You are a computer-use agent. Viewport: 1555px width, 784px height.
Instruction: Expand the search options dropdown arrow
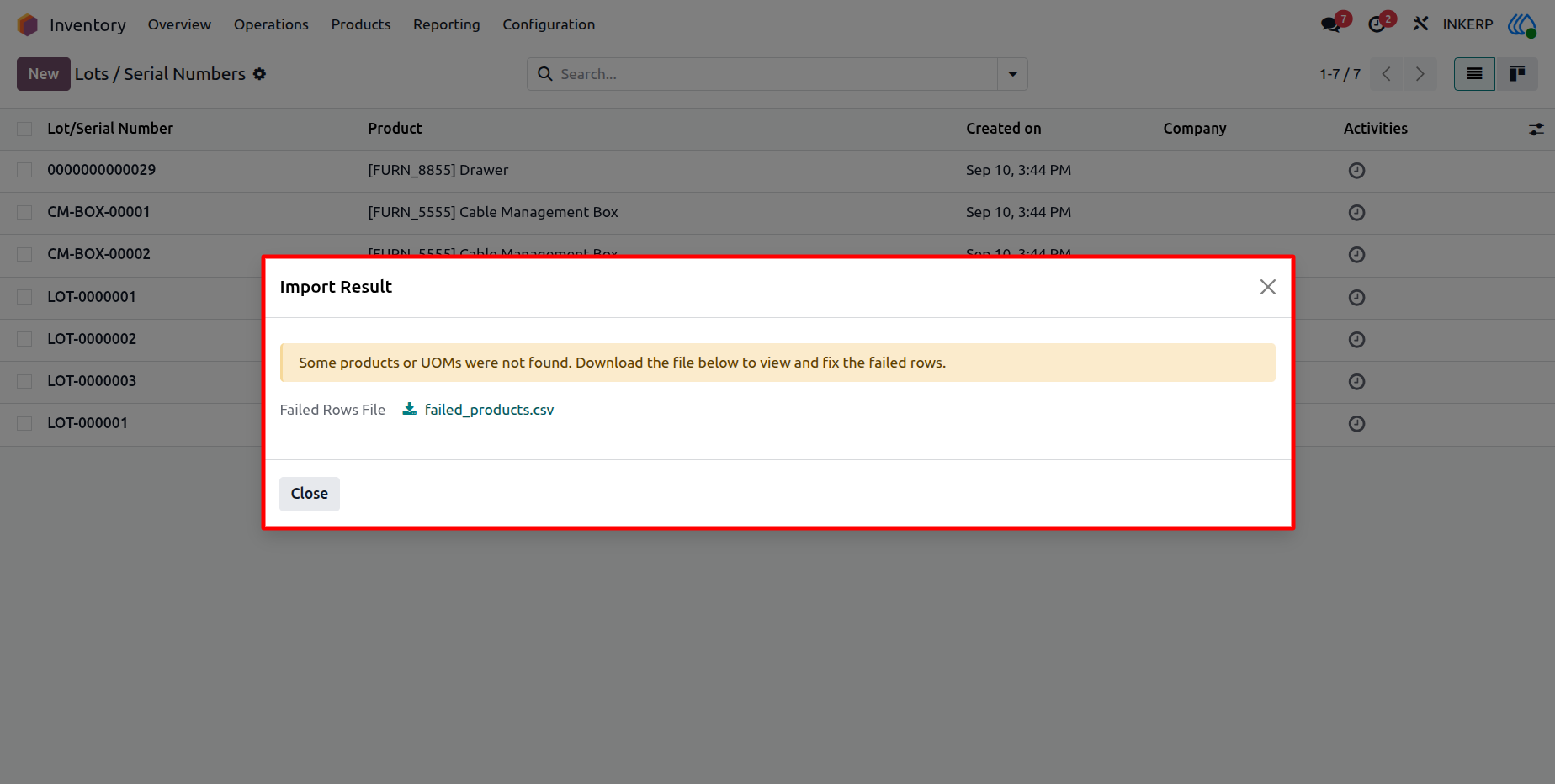pyautogui.click(x=1012, y=74)
